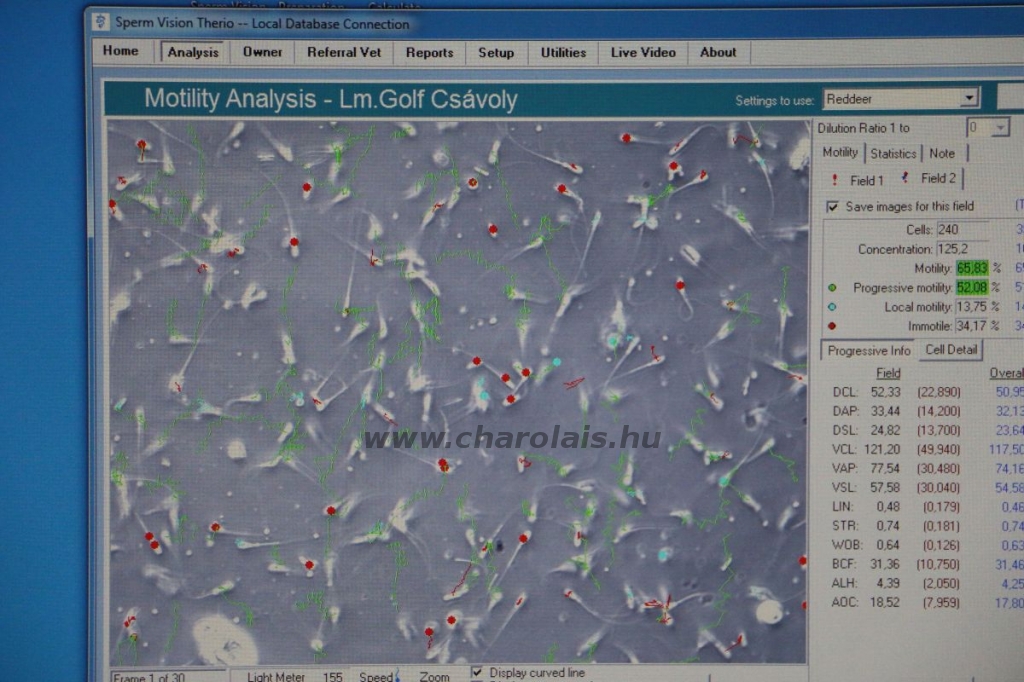Click the Speed slider indicator at bottom
This screenshot has height=682, width=1024.
click(397, 677)
